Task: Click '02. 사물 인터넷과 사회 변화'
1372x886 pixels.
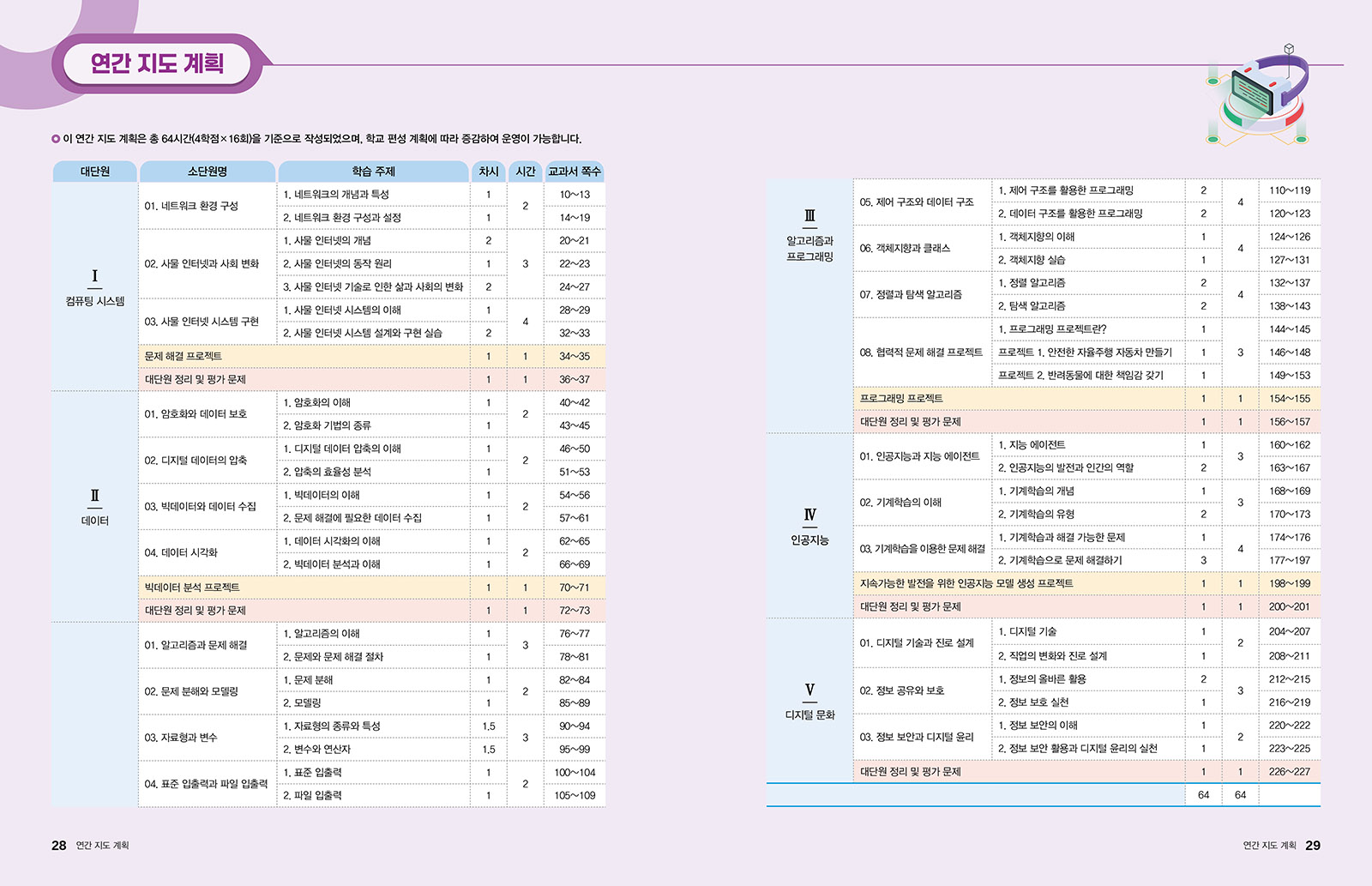Action: click(202, 263)
